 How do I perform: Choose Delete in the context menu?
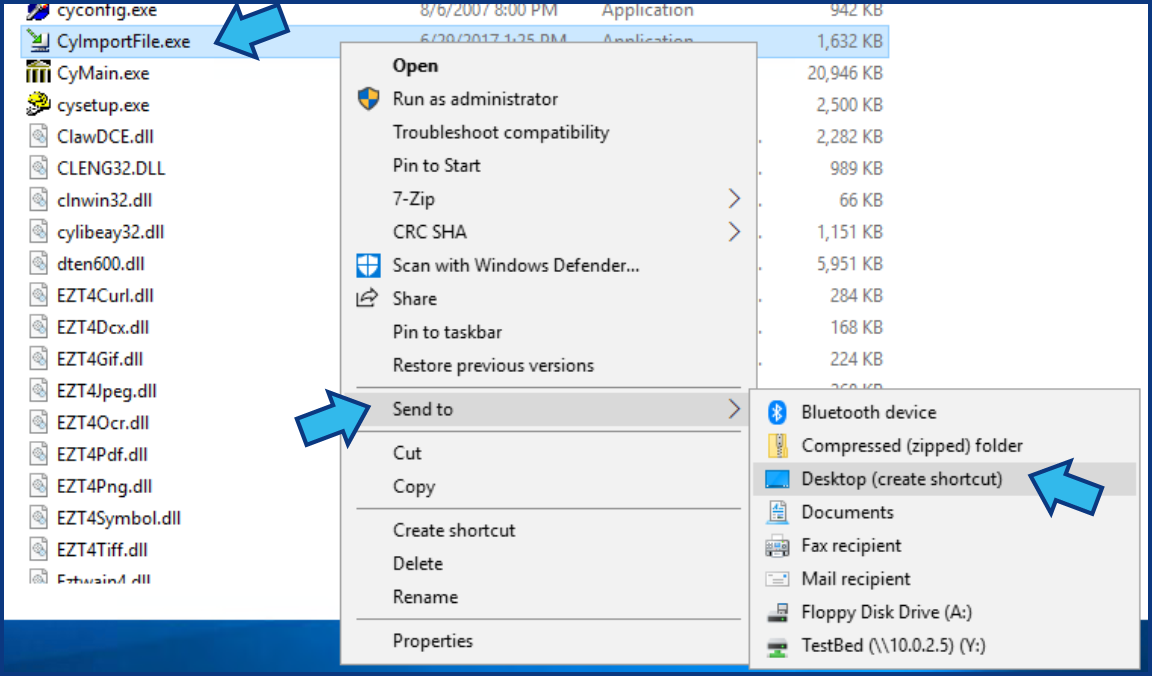coord(418,564)
